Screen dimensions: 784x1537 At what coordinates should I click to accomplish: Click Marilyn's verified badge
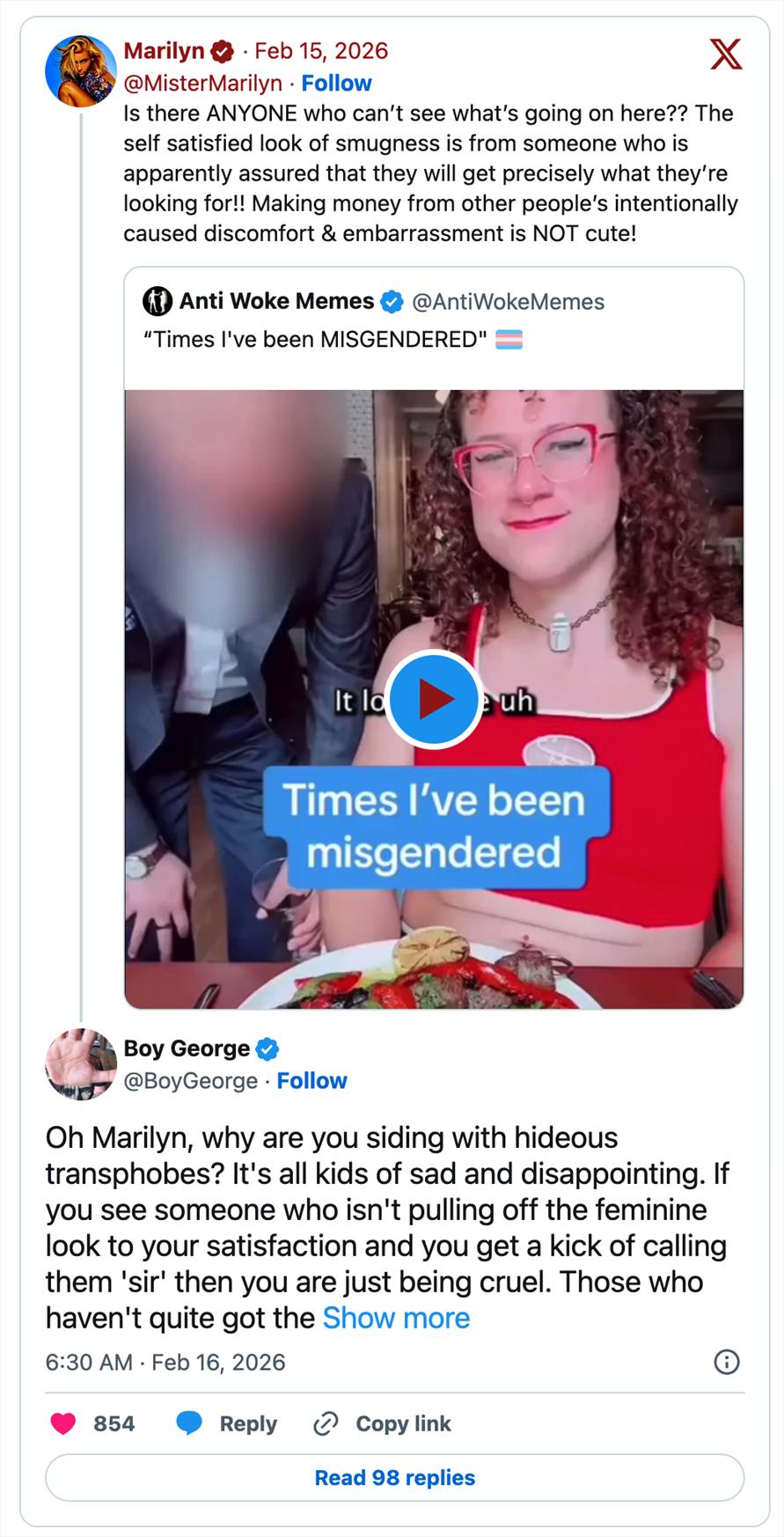223,52
